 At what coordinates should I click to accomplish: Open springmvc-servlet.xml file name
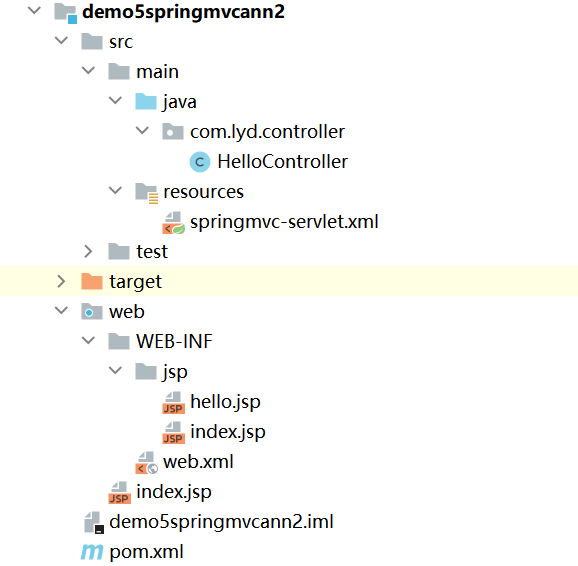[284, 223]
